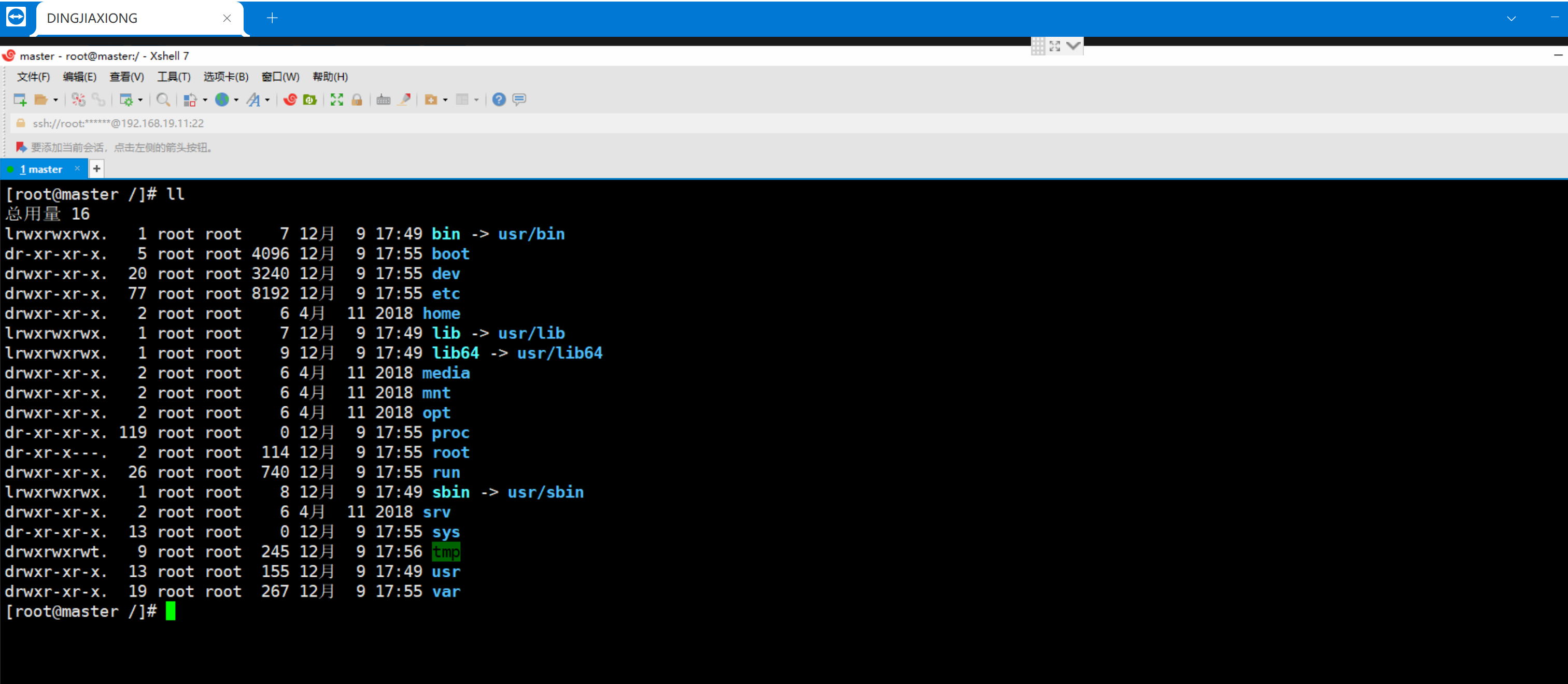Click the '总用量 16' line
The height and width of the screenshot is (684, 1568).
click(48, 213)
